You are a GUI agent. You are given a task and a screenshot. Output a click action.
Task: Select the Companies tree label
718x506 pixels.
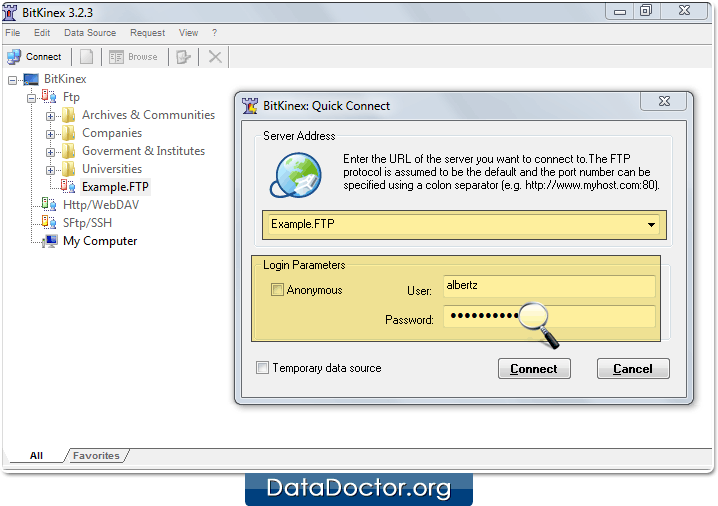point(112,133)
